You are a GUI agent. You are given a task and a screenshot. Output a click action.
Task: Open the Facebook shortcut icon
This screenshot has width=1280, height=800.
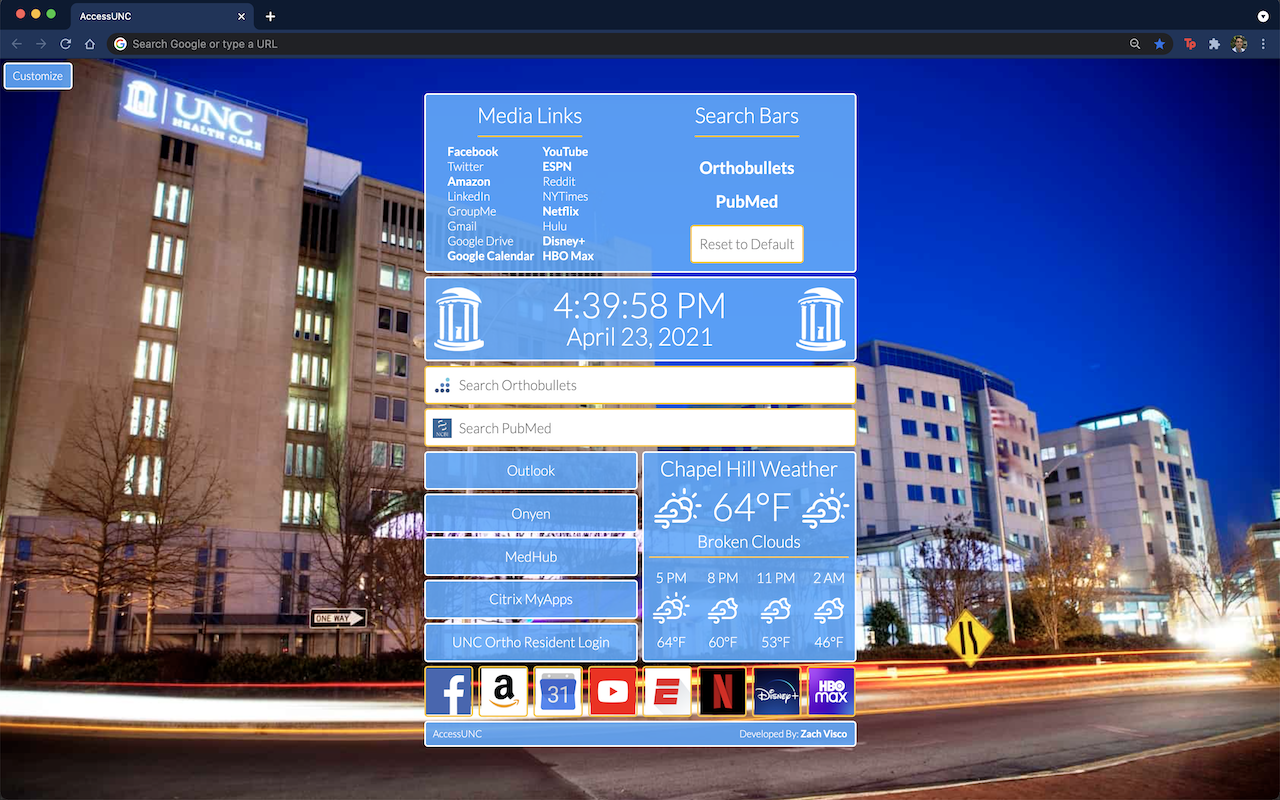[449, 692]
